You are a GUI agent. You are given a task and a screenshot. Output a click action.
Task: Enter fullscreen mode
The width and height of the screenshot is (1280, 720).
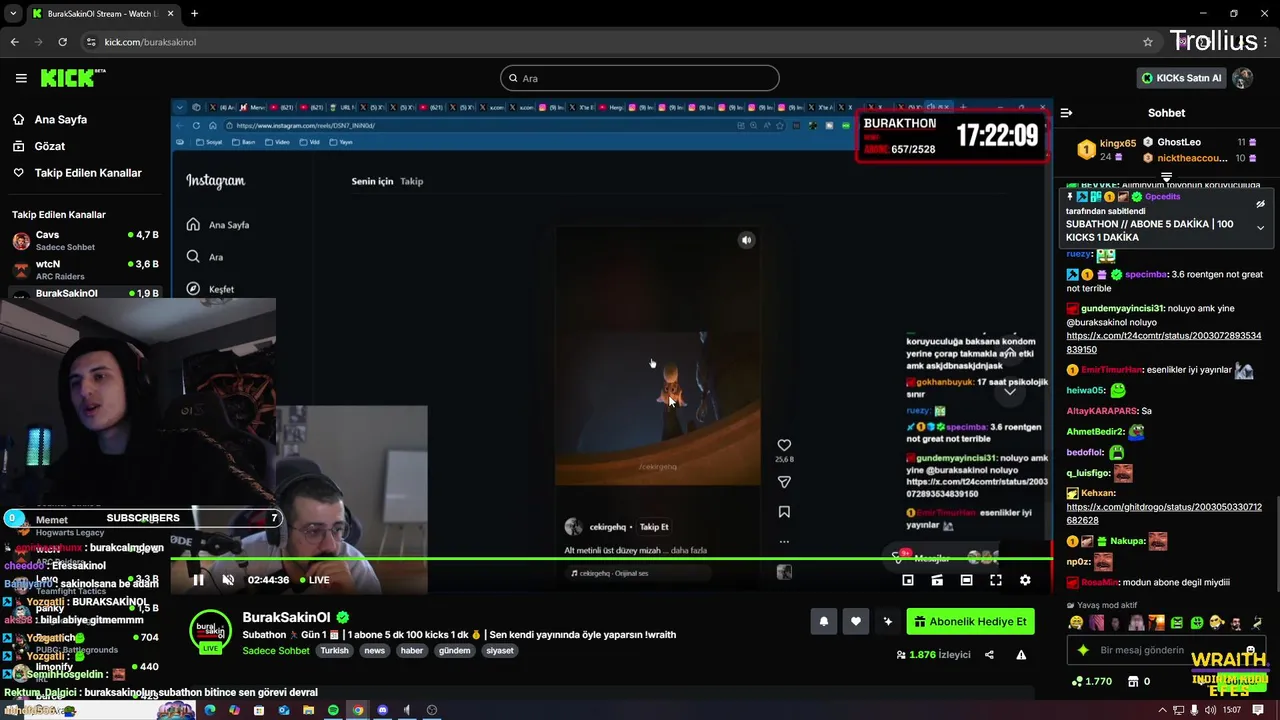point(996,580)
